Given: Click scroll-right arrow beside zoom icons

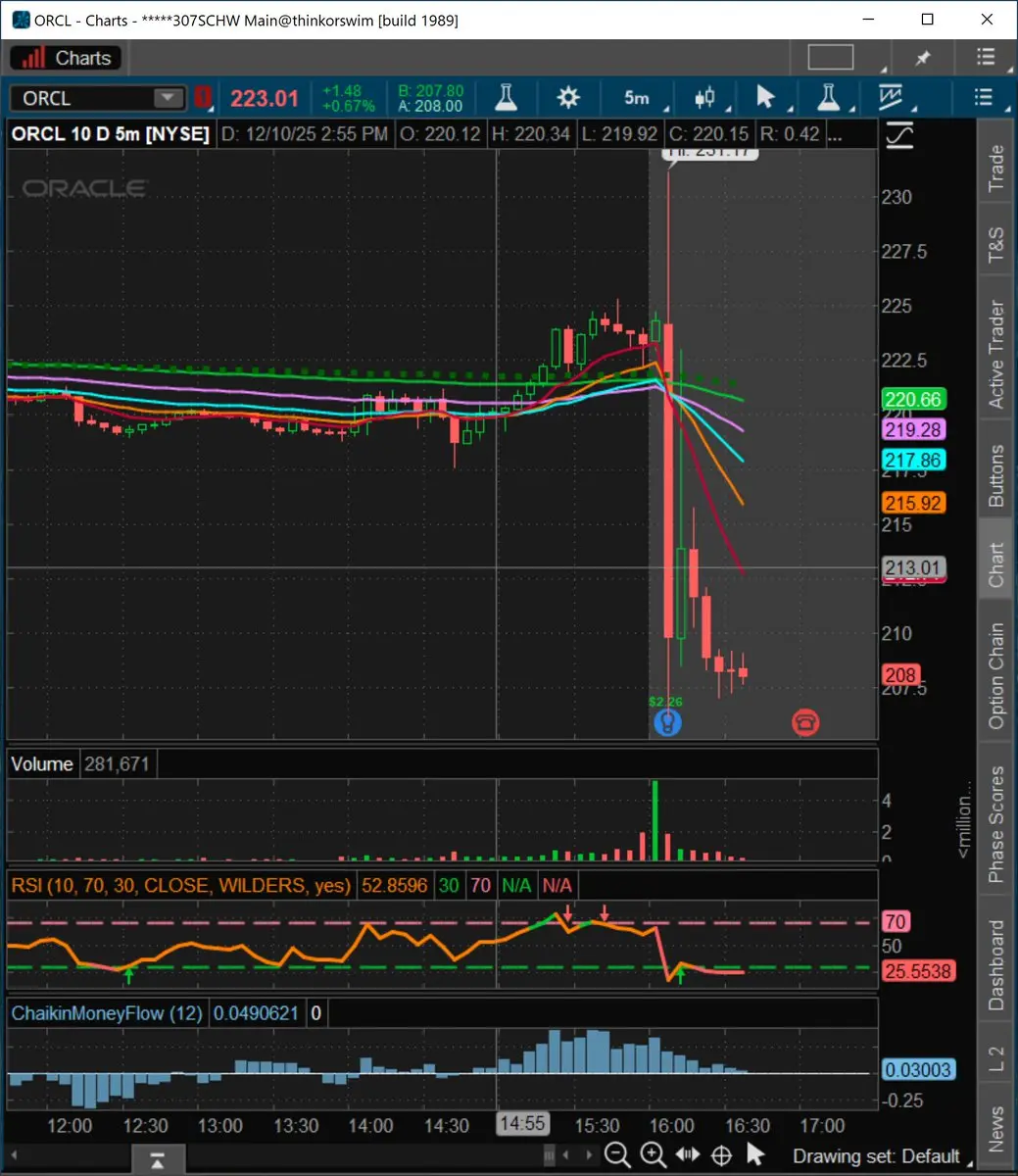Looking at the screenshot, I should (589, 1155).
